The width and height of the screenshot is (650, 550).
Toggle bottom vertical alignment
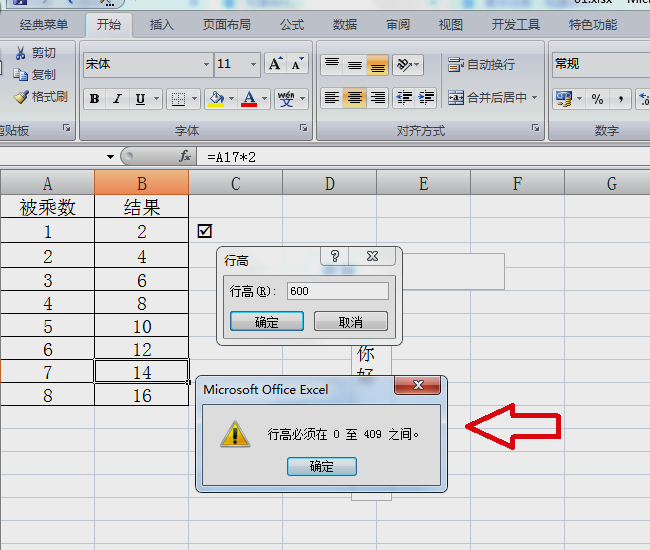[378, 65]
